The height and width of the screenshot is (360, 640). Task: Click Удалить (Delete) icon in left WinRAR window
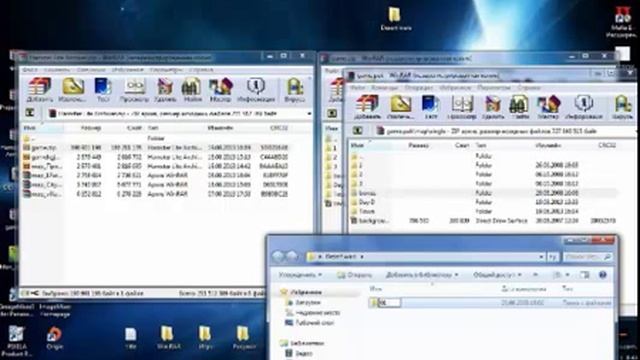coord(165,90)
